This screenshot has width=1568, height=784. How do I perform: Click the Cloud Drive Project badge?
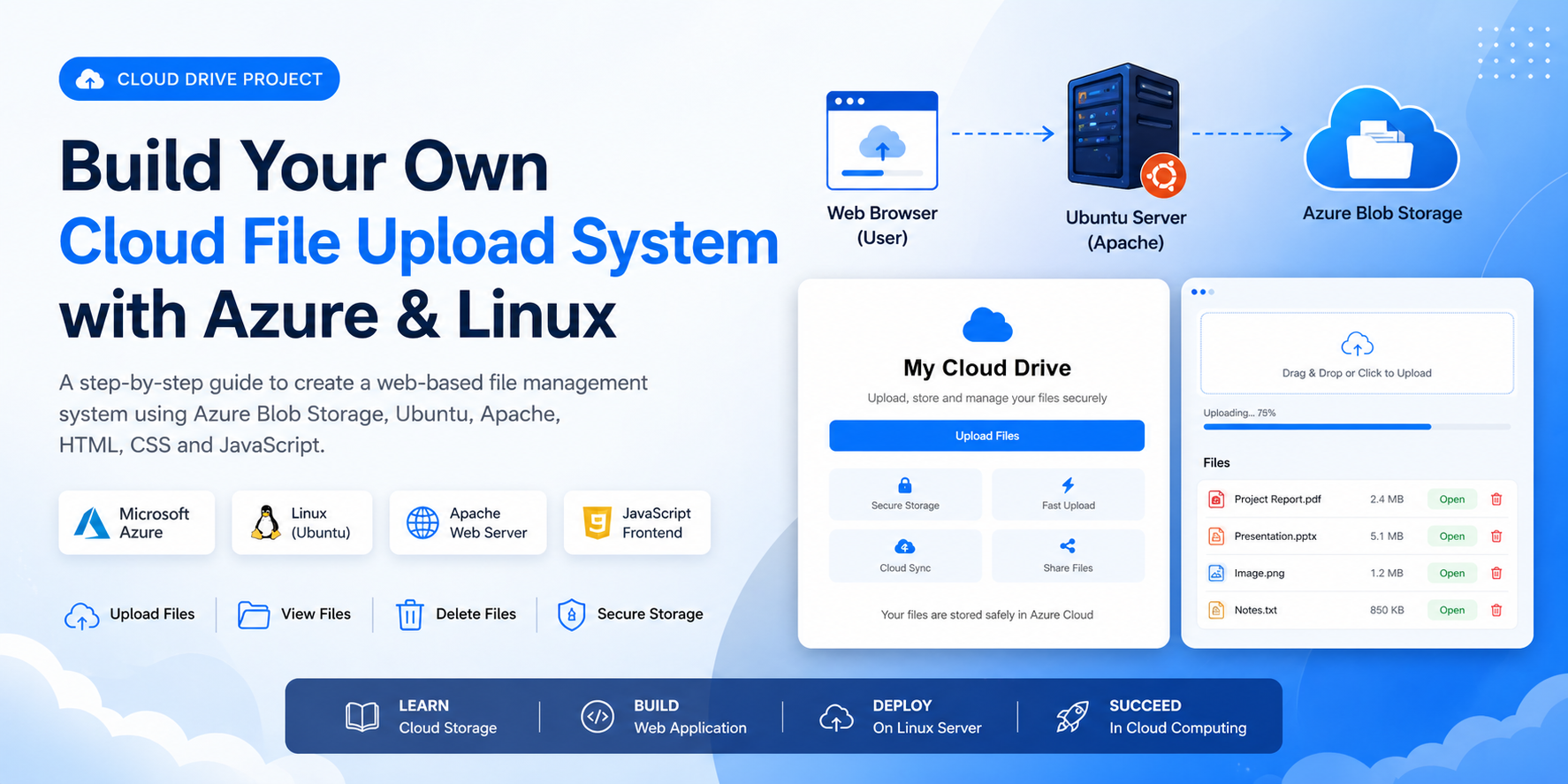pos(200,79)
